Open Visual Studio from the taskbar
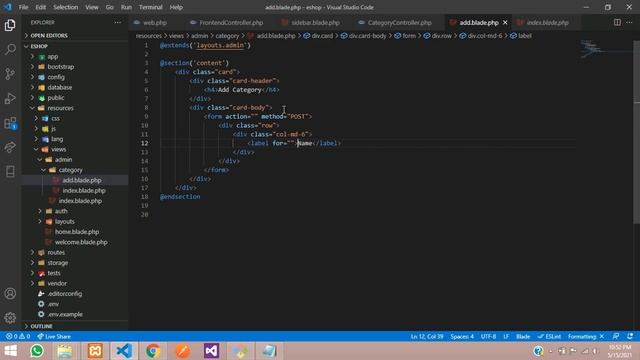The height and width of the screenshot is (360, 640). [211, 351]
